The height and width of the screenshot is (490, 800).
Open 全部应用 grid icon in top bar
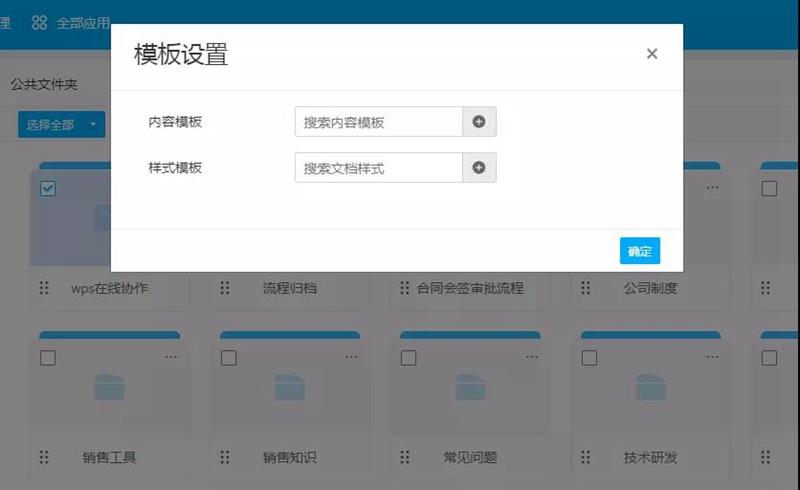tap(39, 22)
